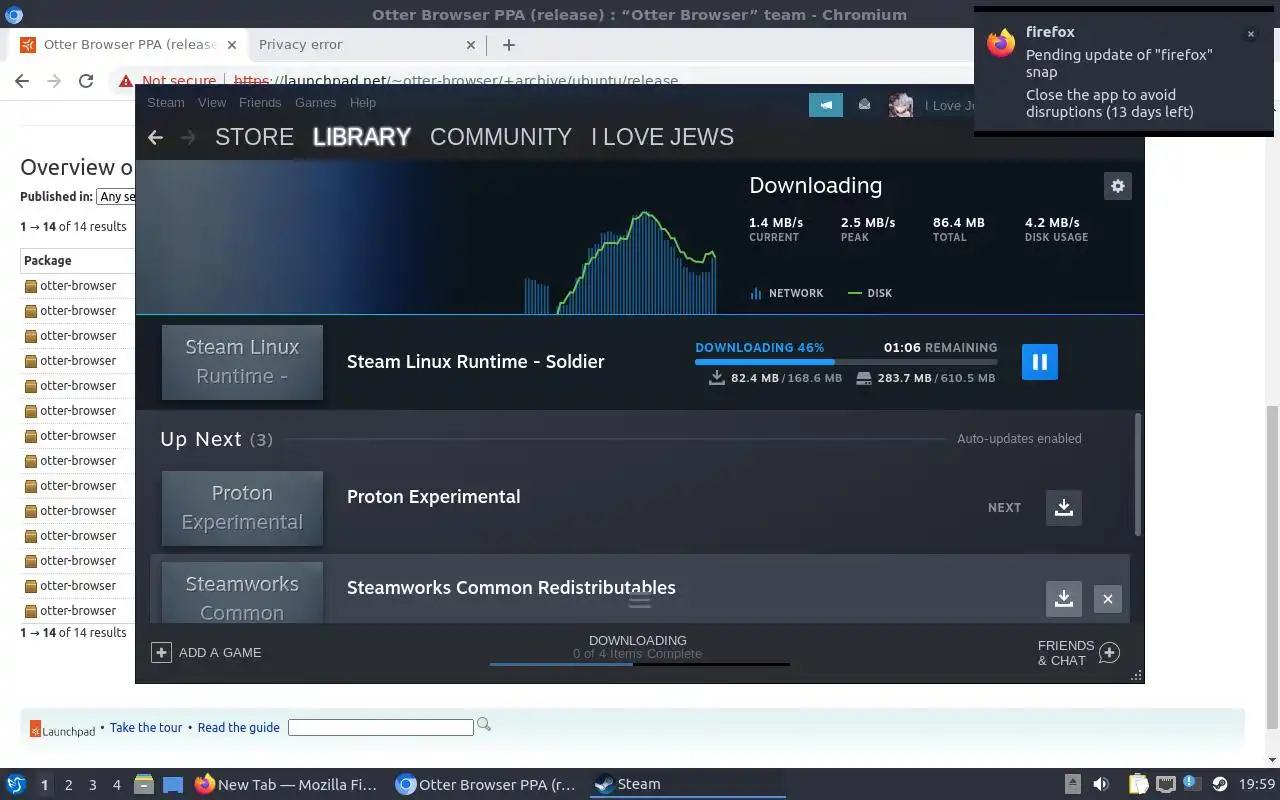Close the Privacy error tab
This screenshot has width=1280, height=800.
[x=471, y=44]
